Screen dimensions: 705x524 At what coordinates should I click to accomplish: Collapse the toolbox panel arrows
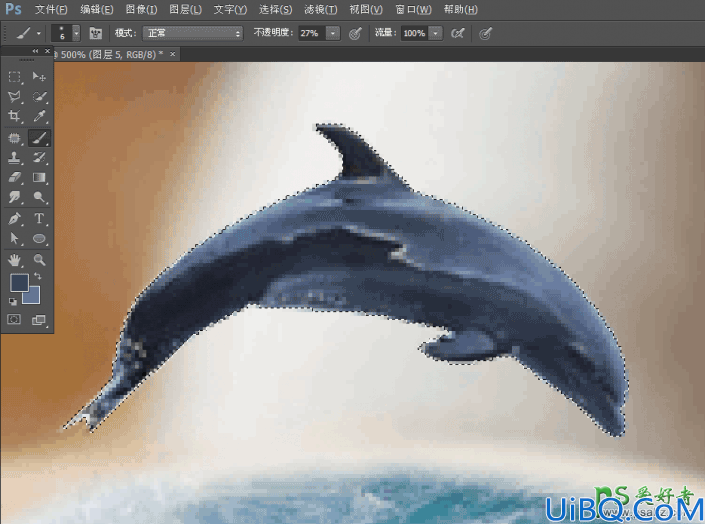35,51
